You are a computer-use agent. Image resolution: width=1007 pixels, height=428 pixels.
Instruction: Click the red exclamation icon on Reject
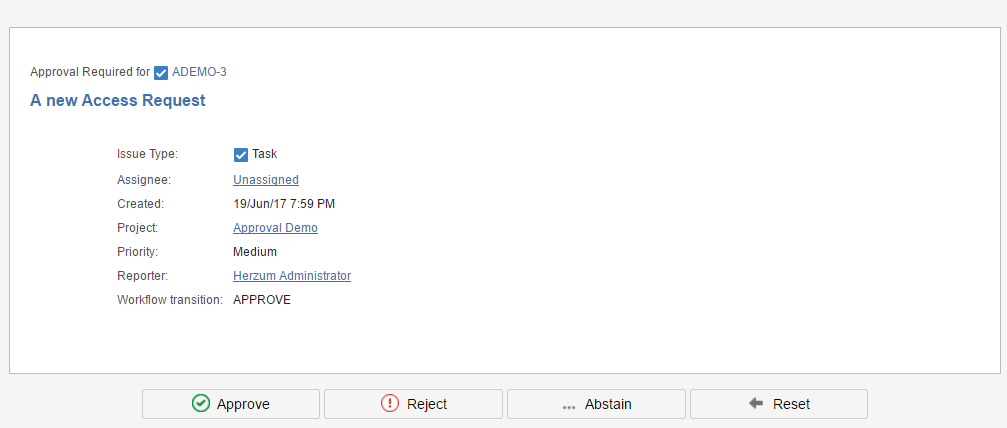390,404
